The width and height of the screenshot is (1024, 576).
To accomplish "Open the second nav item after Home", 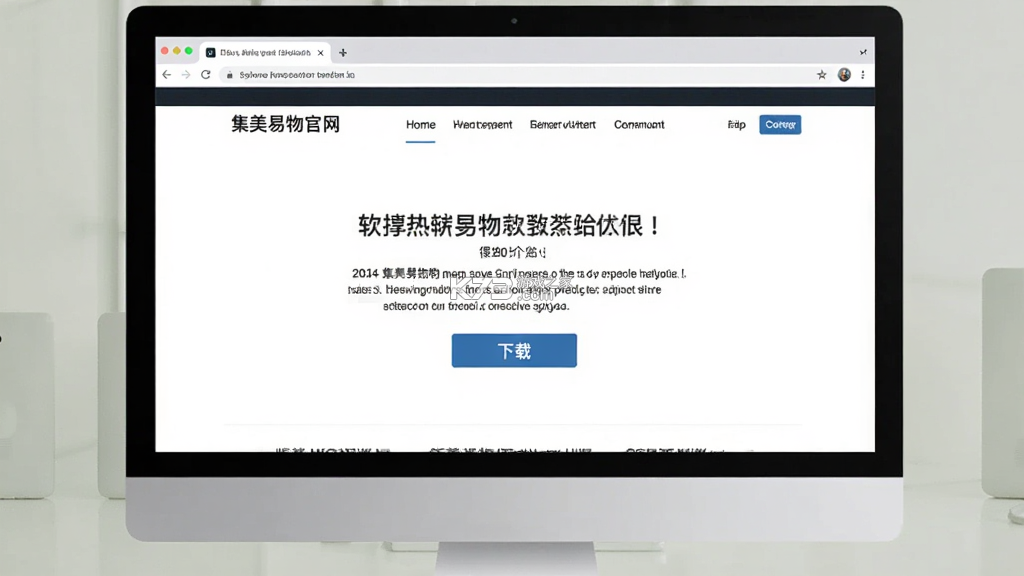I will point(483,125).
